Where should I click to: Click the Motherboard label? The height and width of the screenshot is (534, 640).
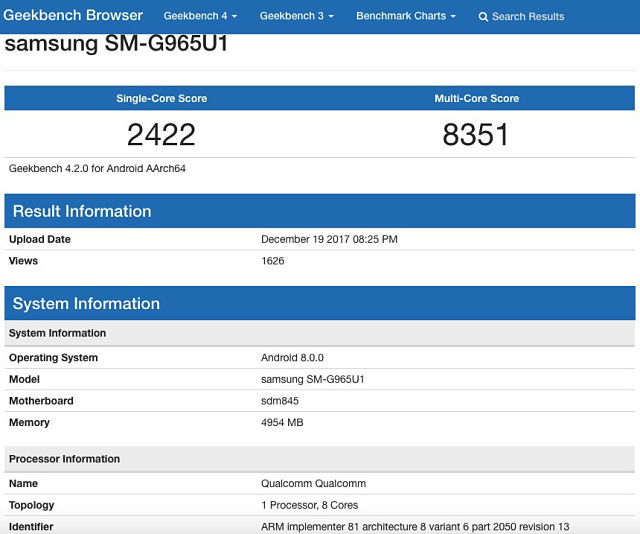point(41,401)
